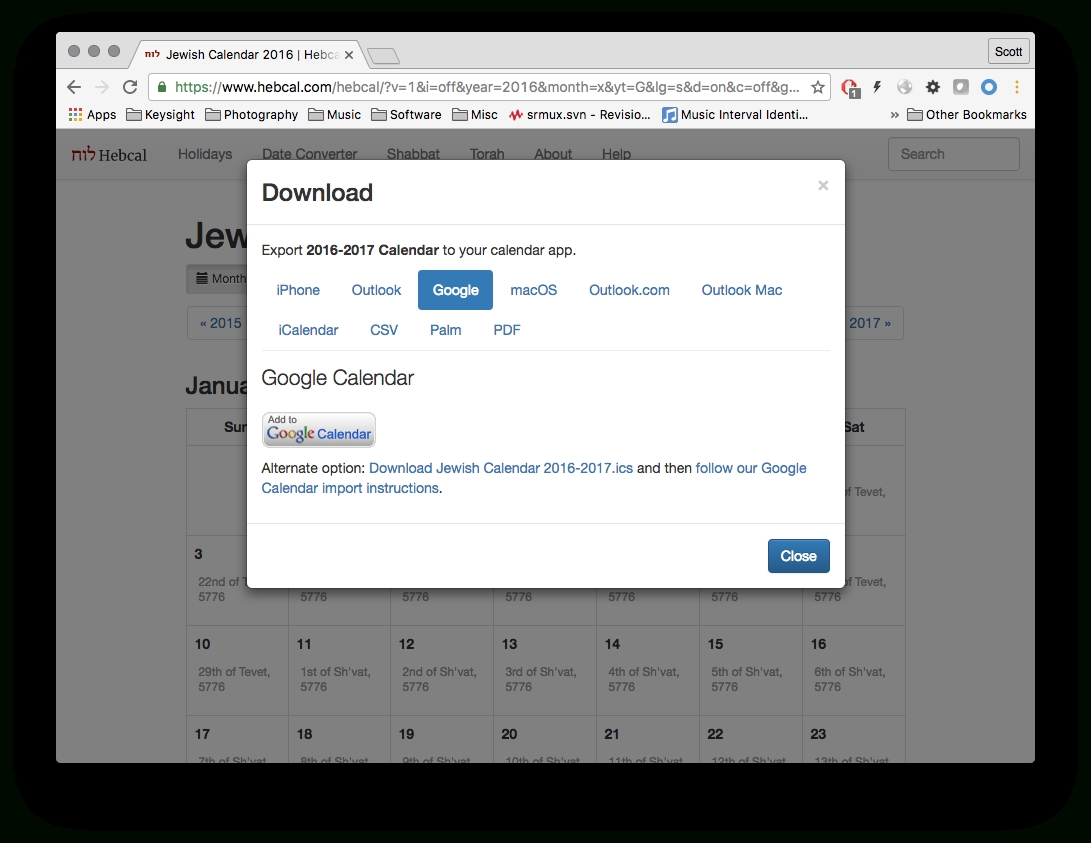Open the Apps grid shortcut
1091x843 pixels.
pyautogui.click(x=92, y=115)
